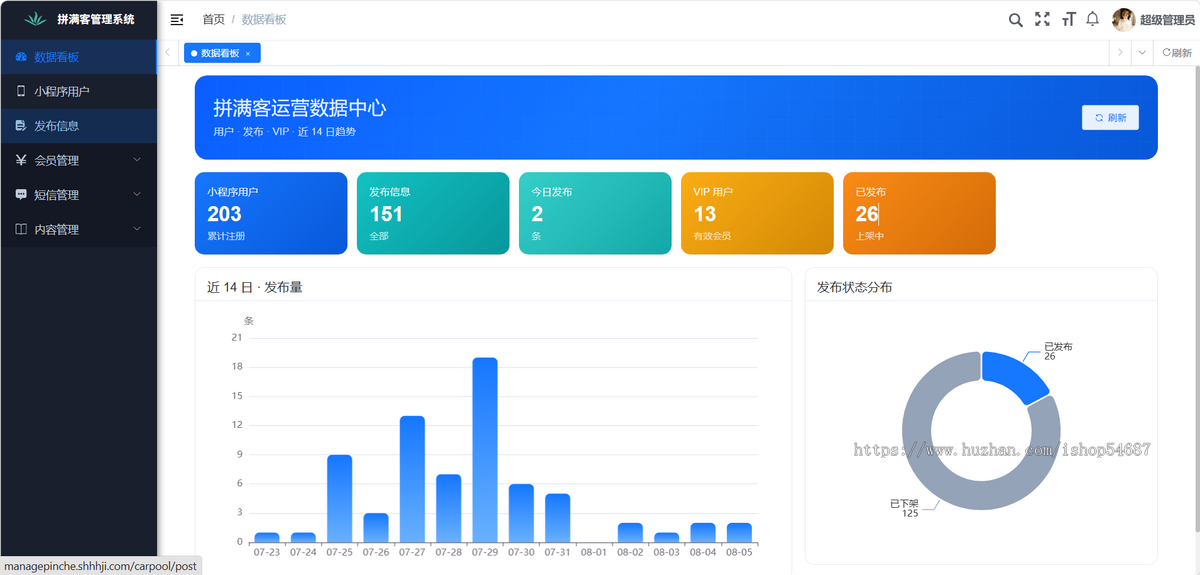1200x575 pixels.
Task: Open the notification bell icon
Action: (x=1093, y=19)
